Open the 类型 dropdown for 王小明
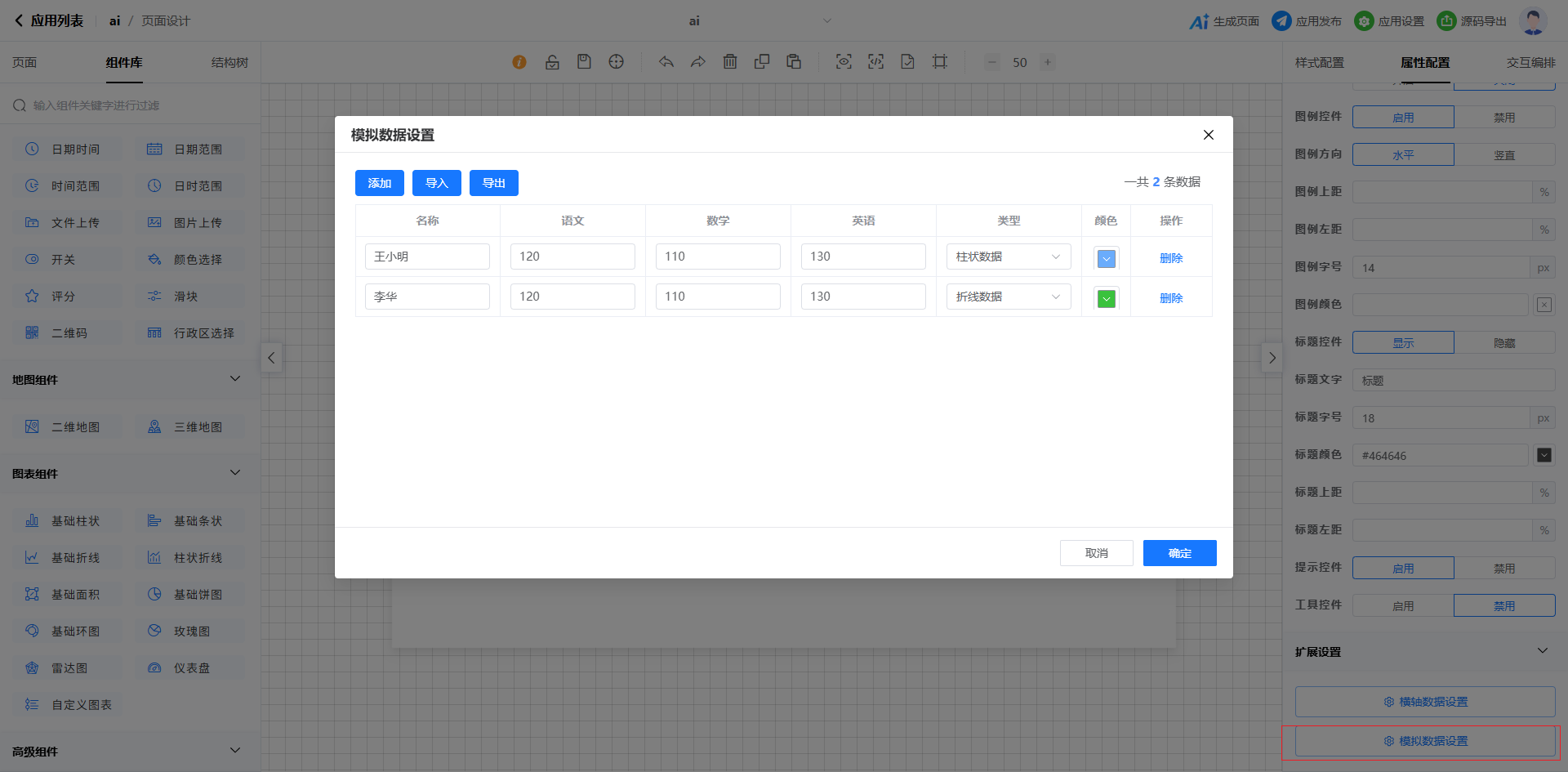Viewport: 1568px width, 772px height. 1008,257
